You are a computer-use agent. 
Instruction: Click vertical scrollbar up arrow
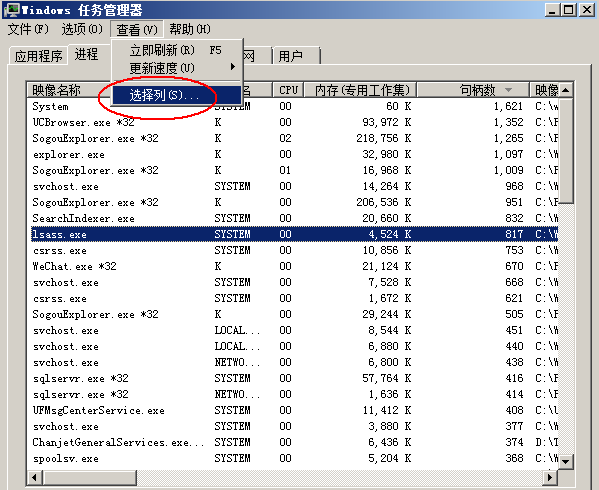(566, 90)
